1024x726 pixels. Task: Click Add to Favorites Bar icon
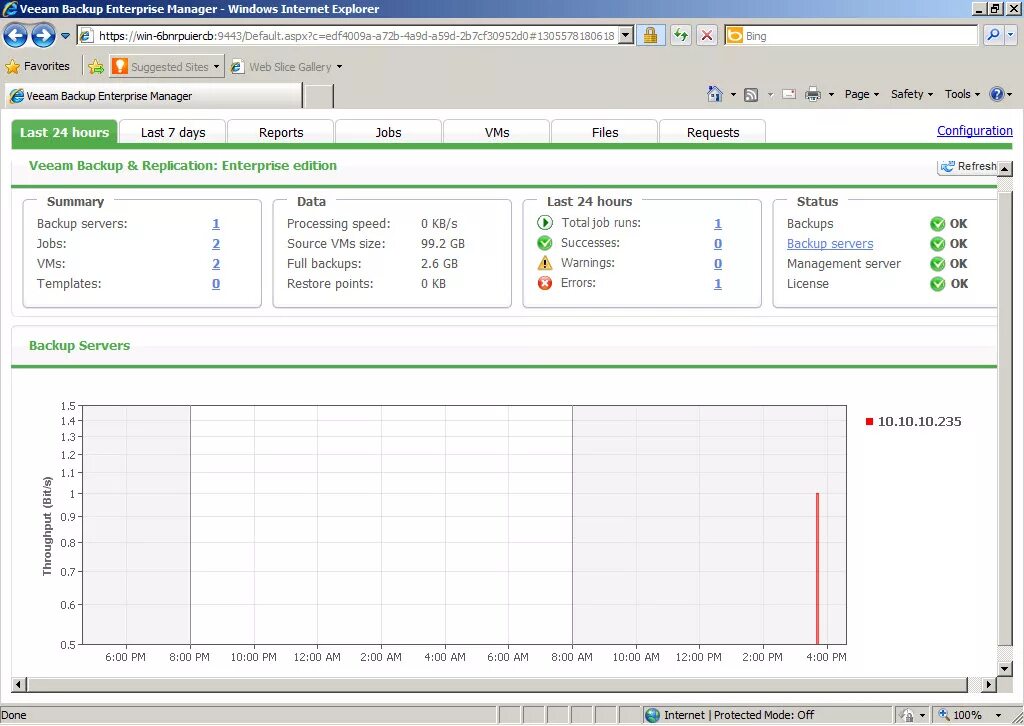[96, 66]
